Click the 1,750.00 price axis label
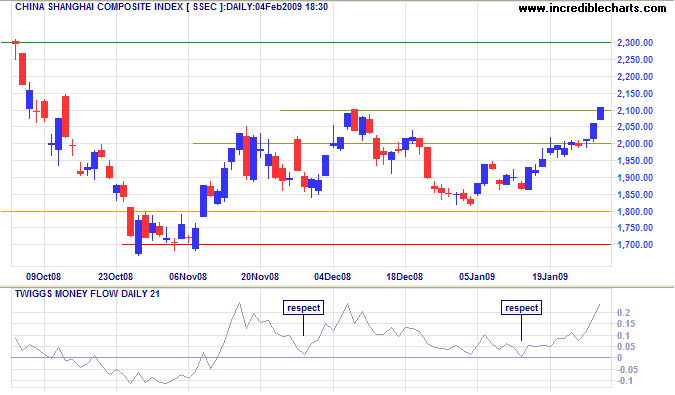 coord(635,228)
